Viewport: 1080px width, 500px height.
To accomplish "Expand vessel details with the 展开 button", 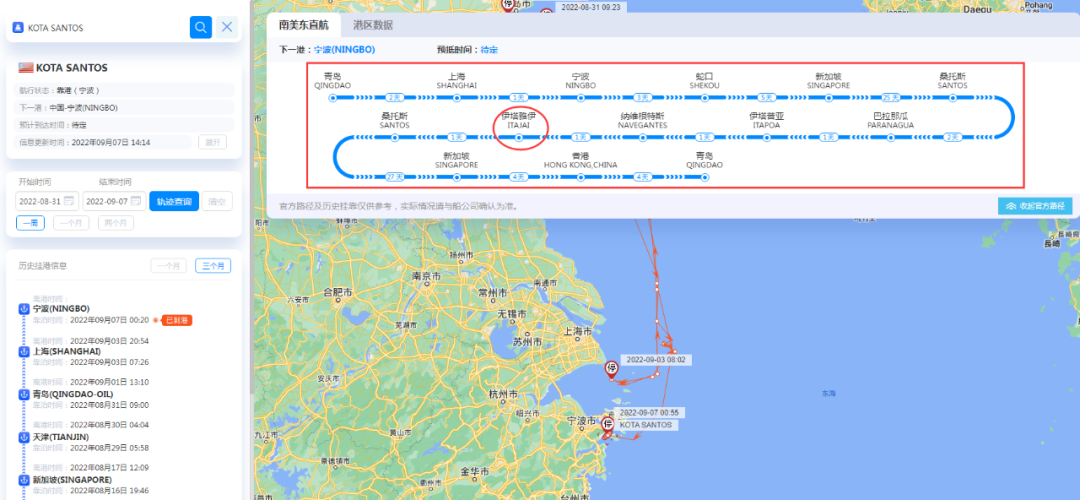I will pyautogui.click(x=214, y=142).
